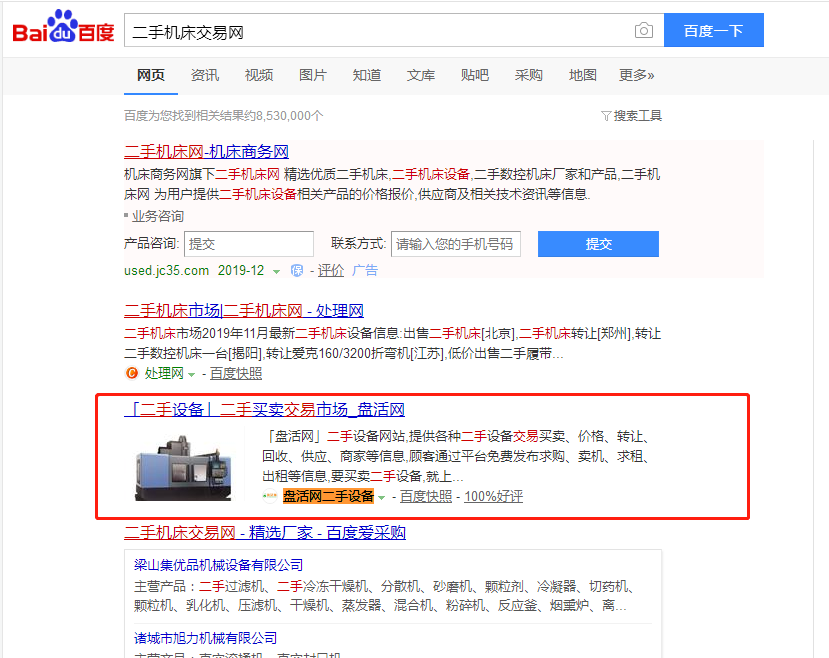Click the 百度一下 search button
The width and height of the screenshot is (829, 658).
click(714, 30)
